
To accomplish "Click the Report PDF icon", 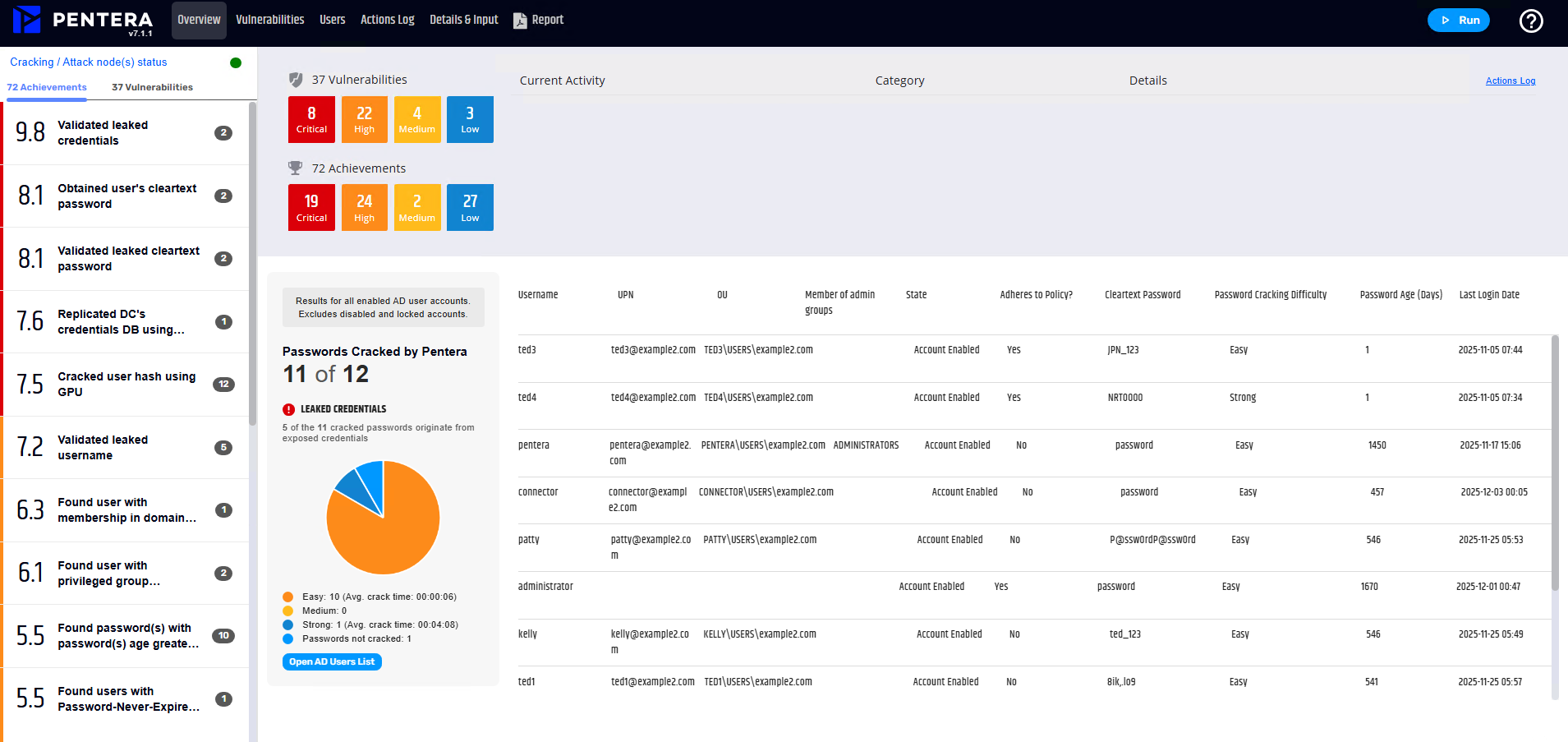I will coord(520,21).
